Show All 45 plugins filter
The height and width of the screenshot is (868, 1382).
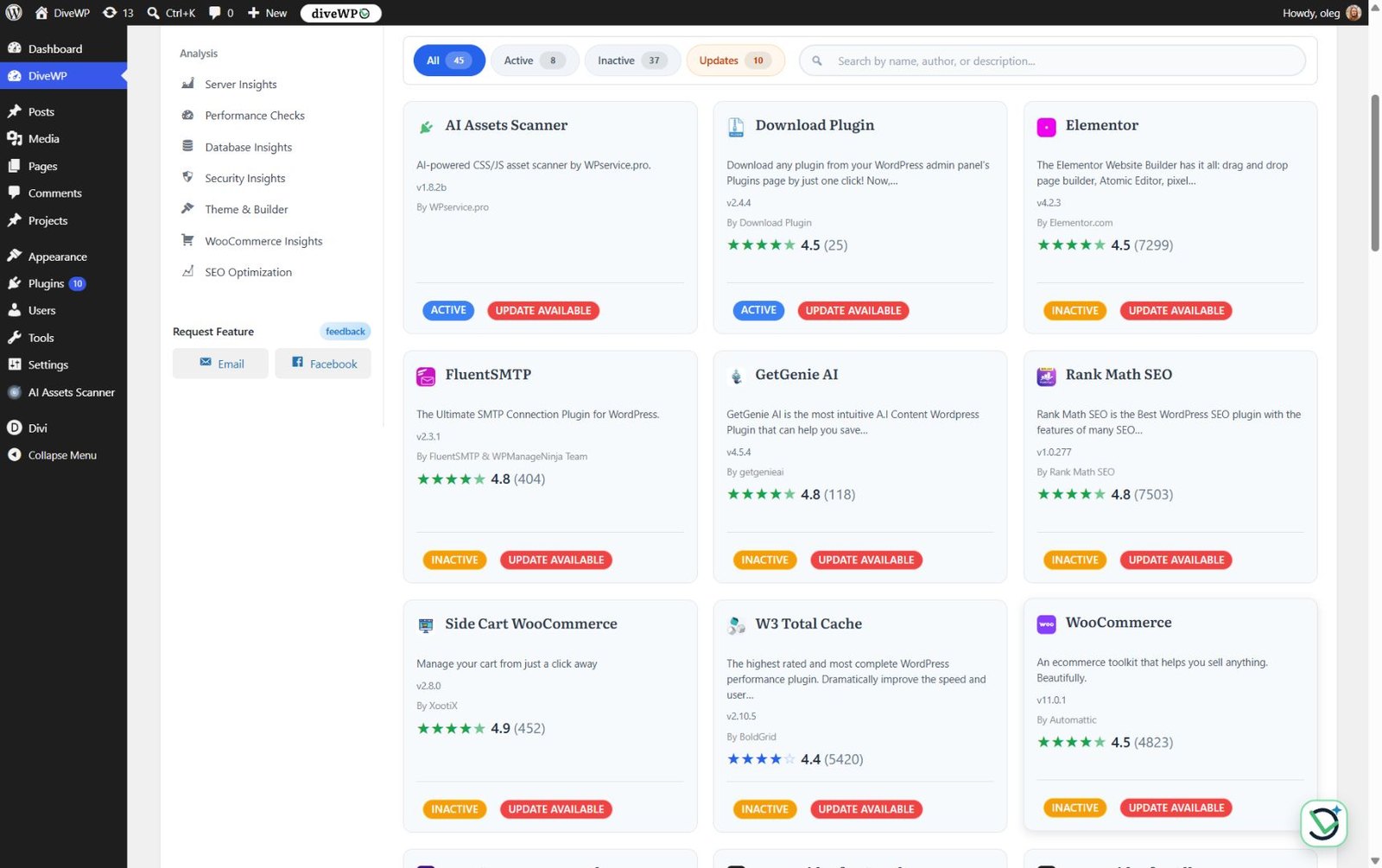pyautogui.click(x=448, y=60)
